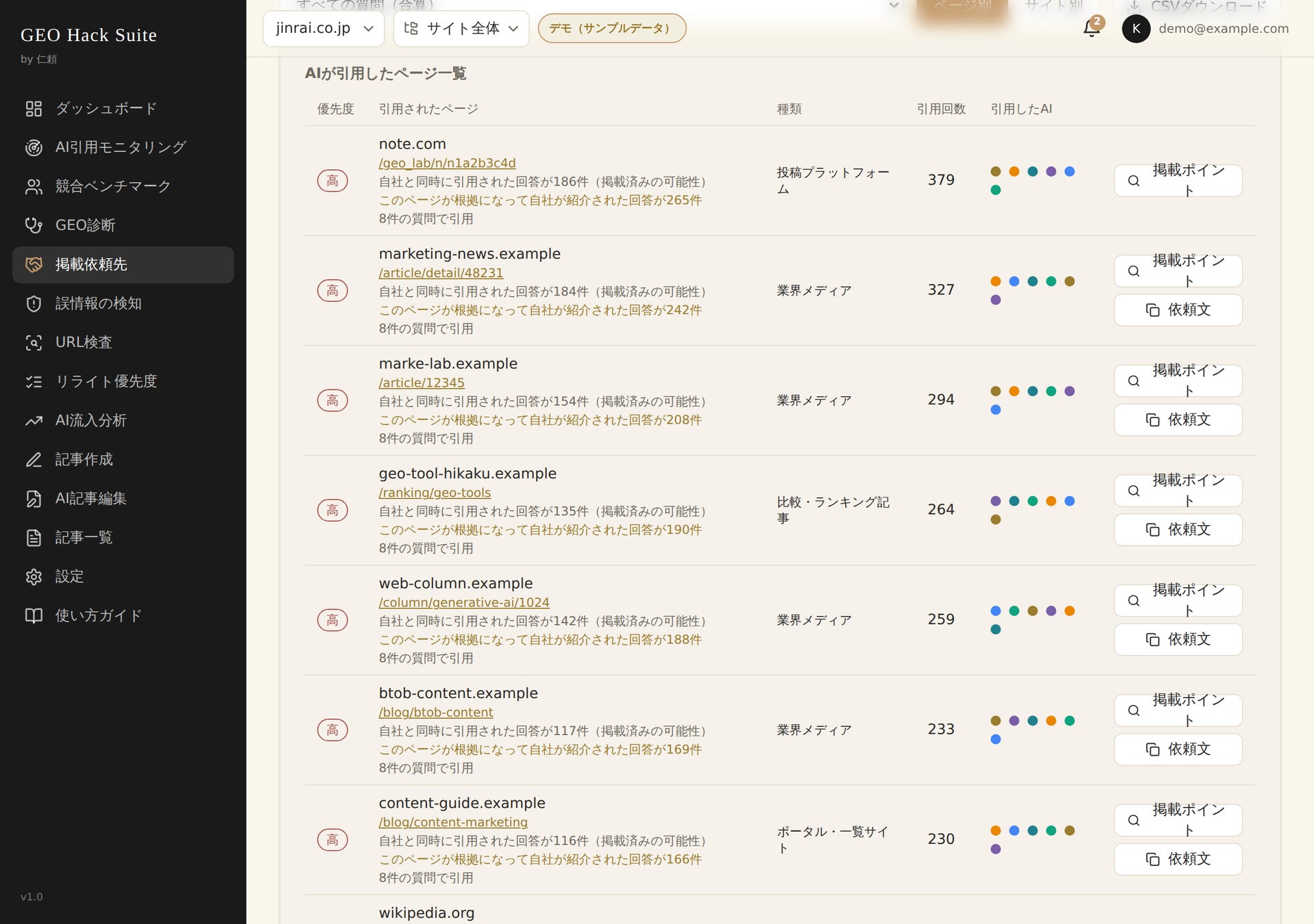The image size is (1314, 924).
Task: Go to 競合ベンチマーク page
Action: coord(123,186)
